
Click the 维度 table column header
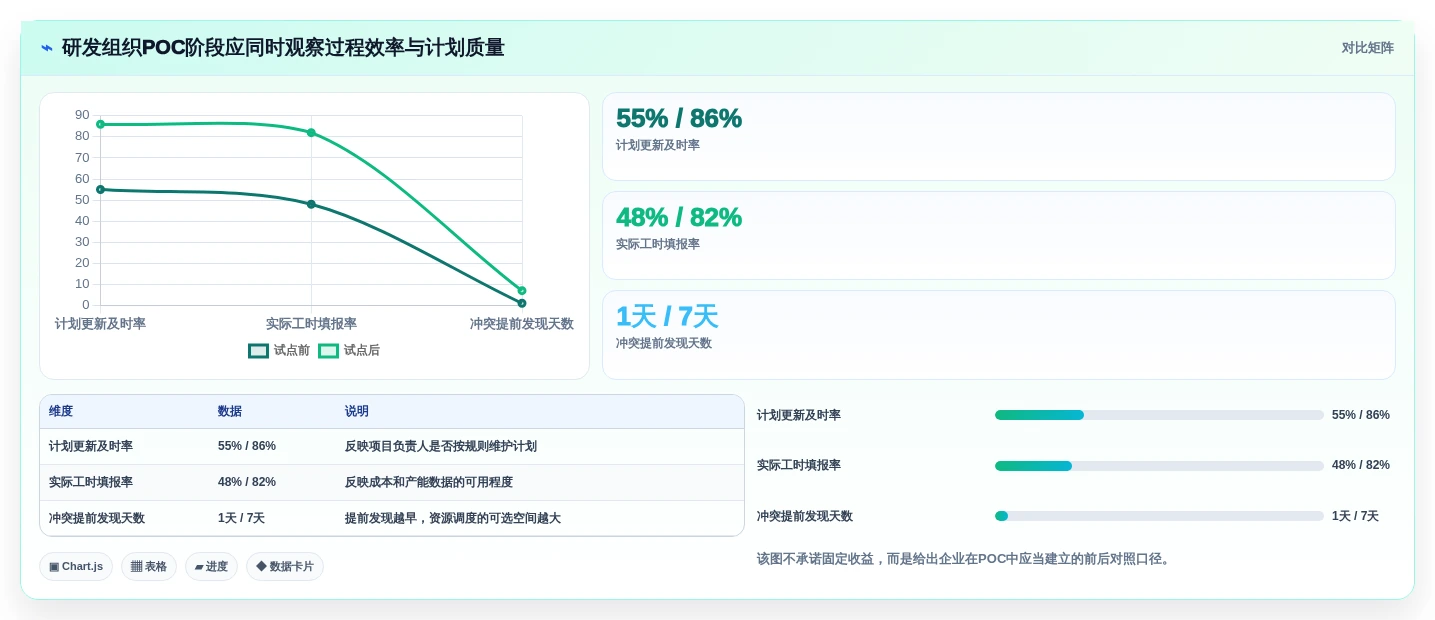[61, 412]
